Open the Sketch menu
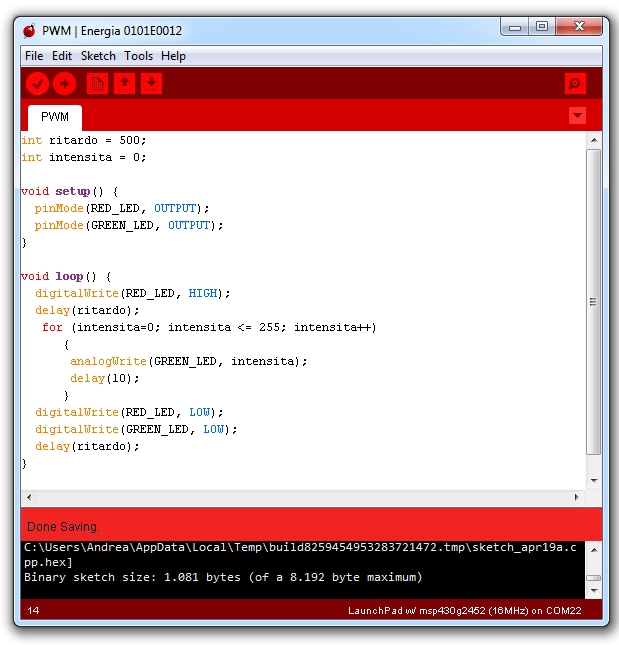This screenshot has height=645, width=619. pos(98,56)
